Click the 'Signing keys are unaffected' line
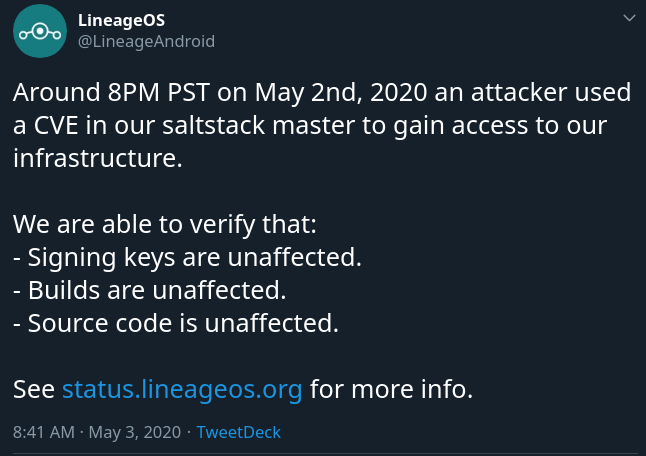The height and width of the screenshot is (456, 646). (187, 258)
